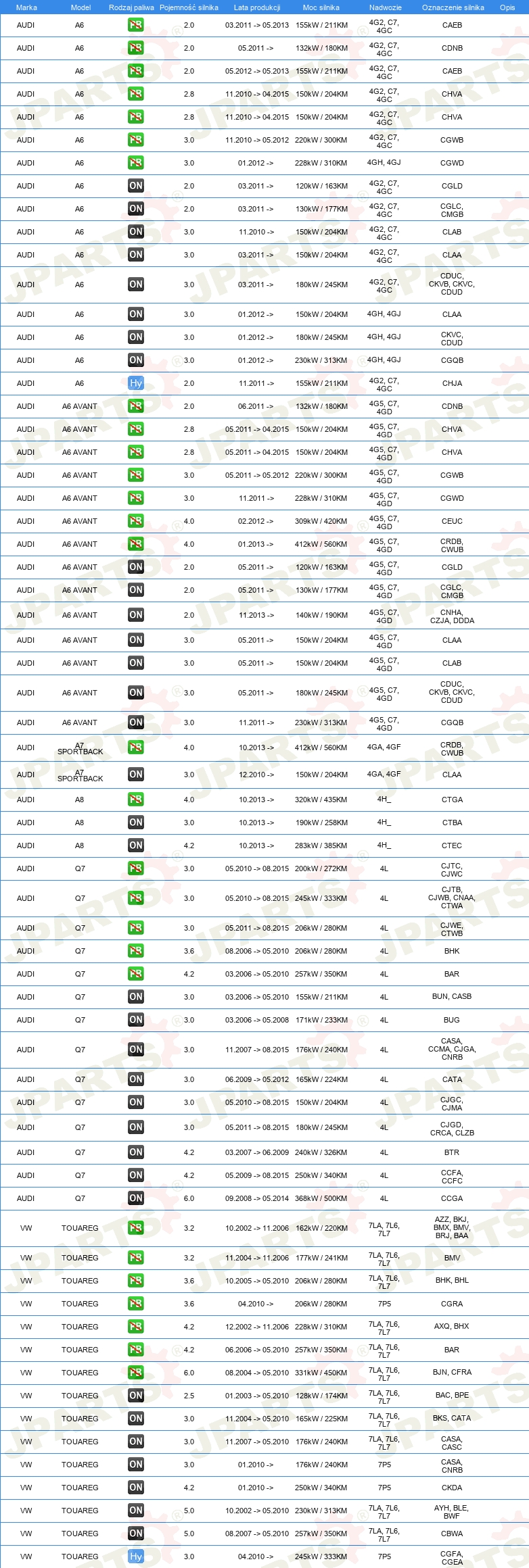Viewport: 529px width, 1568px height.
Task: Click the power cell '190kW / 258KM'
Action: (x=321, y=823)
